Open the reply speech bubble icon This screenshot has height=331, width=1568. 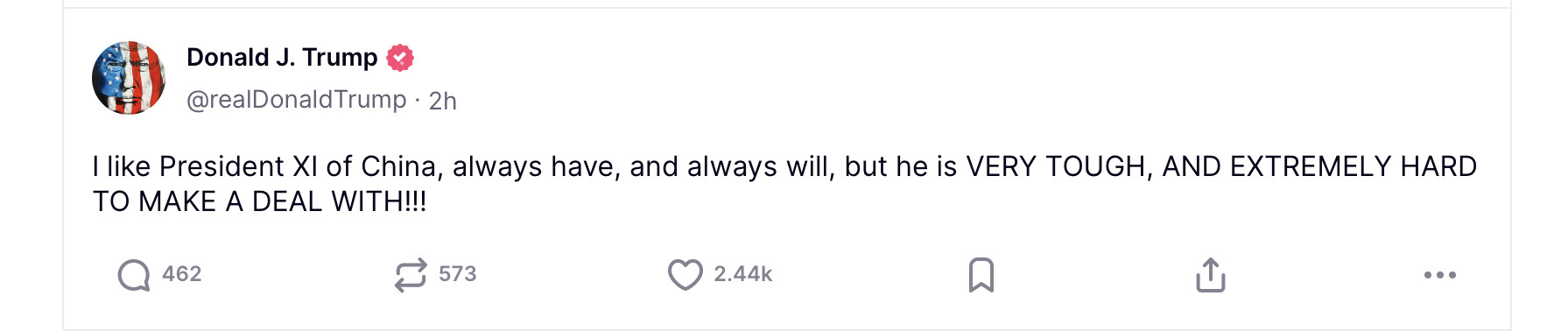click(x=134, y=275)
